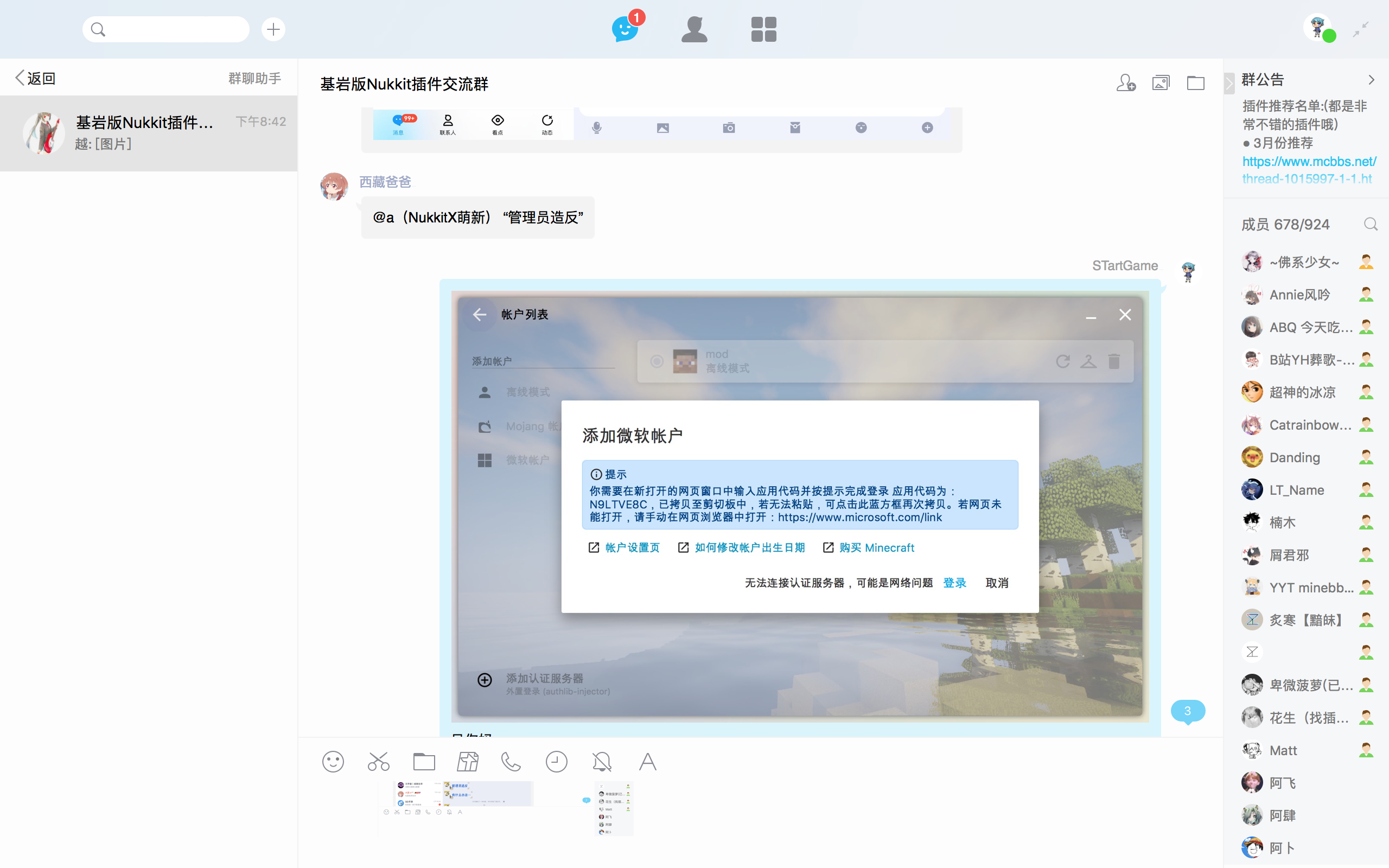This screenshot has width=1389, height=868.
Task: Focus the top search field
Action: point(166,29)
